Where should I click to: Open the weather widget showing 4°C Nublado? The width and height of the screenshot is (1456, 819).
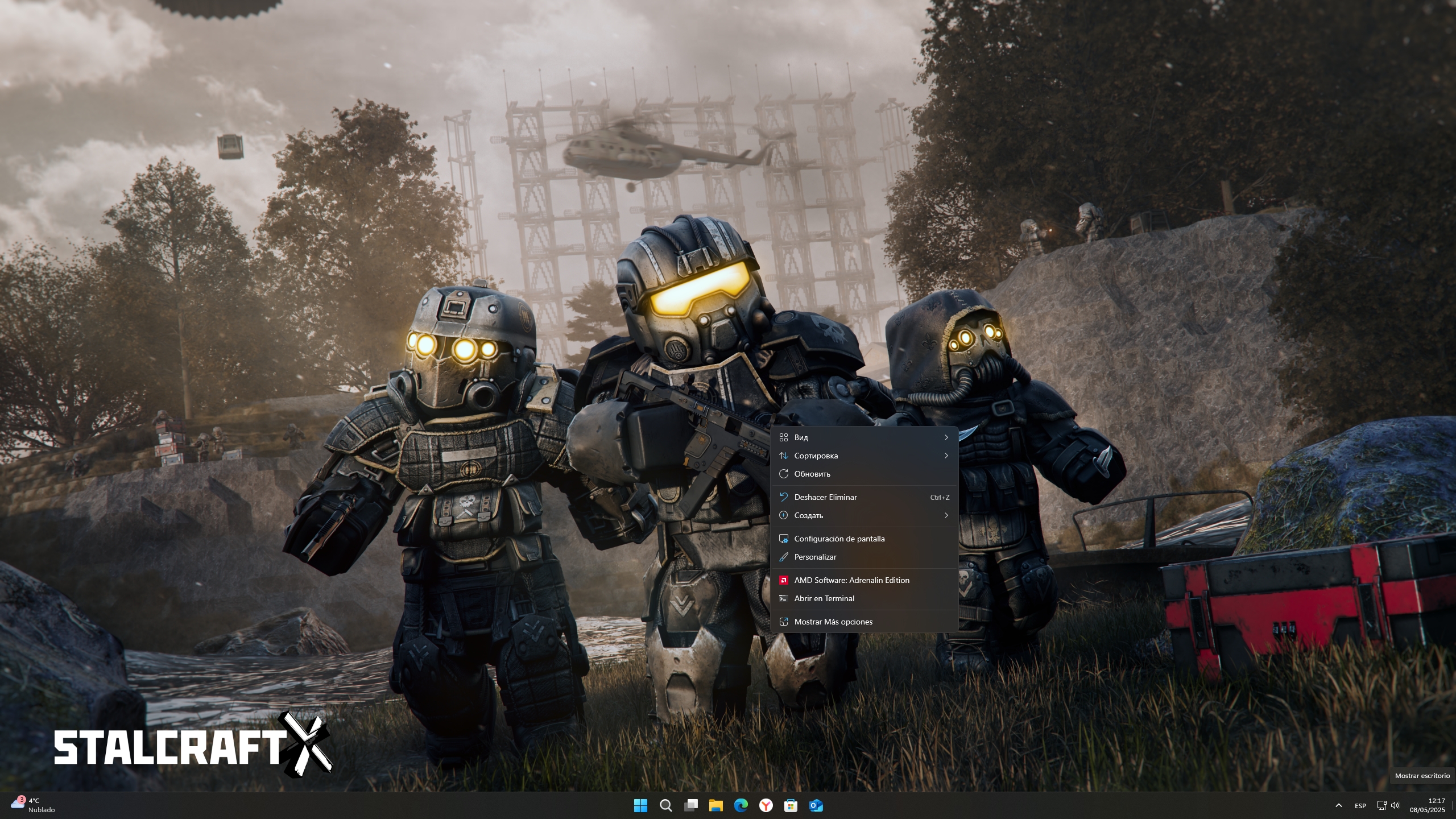33,805
